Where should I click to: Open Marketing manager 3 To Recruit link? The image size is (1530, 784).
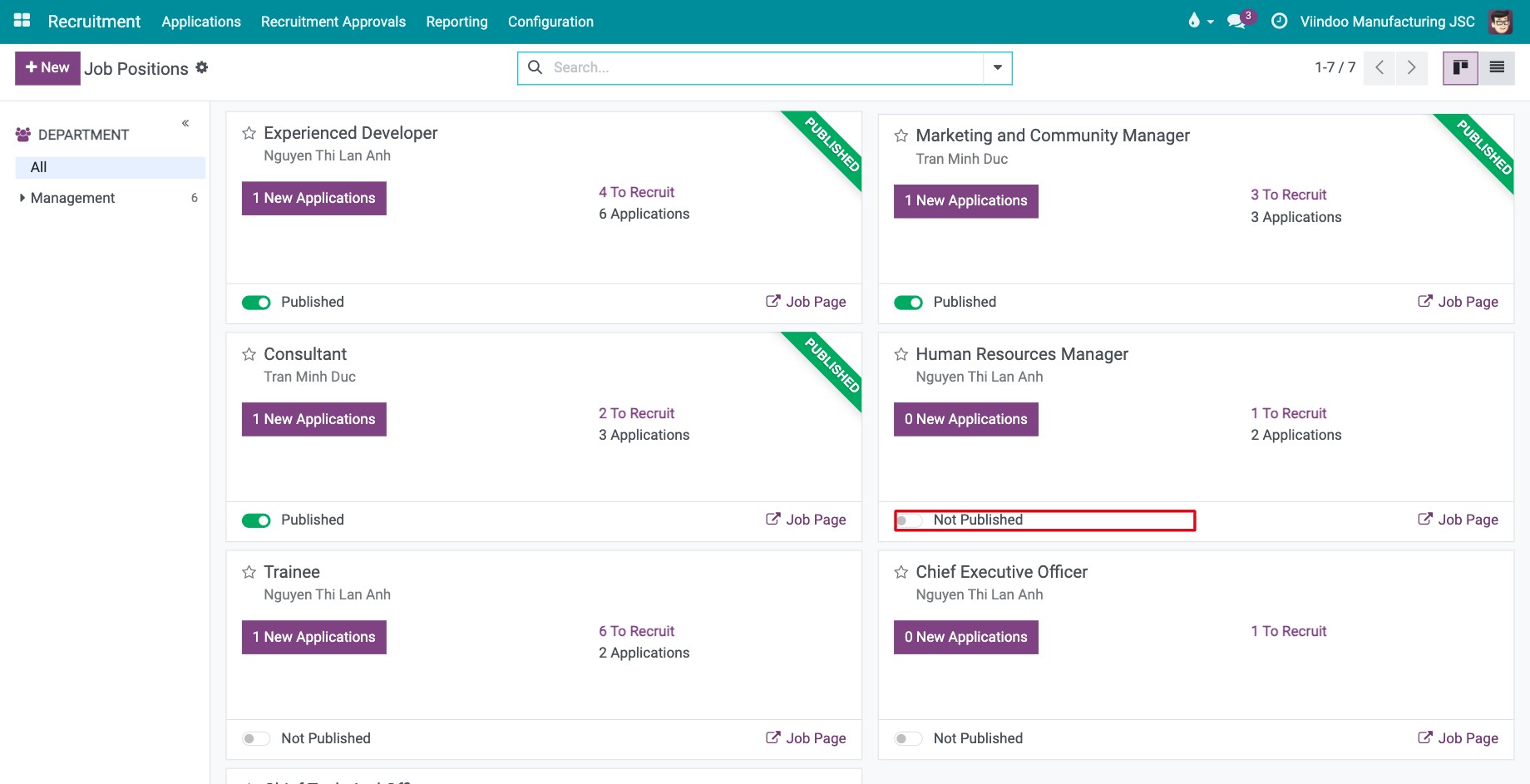(1289, 195)
